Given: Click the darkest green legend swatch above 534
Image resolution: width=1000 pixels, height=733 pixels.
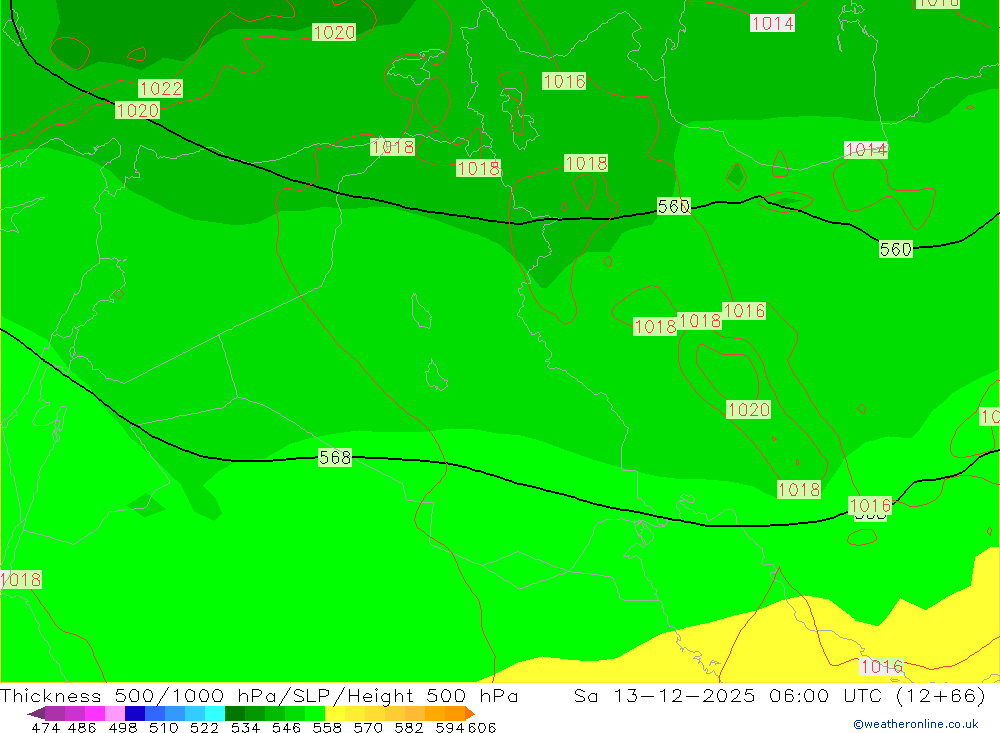Looking at the screenshot, I should click(235, 713).
